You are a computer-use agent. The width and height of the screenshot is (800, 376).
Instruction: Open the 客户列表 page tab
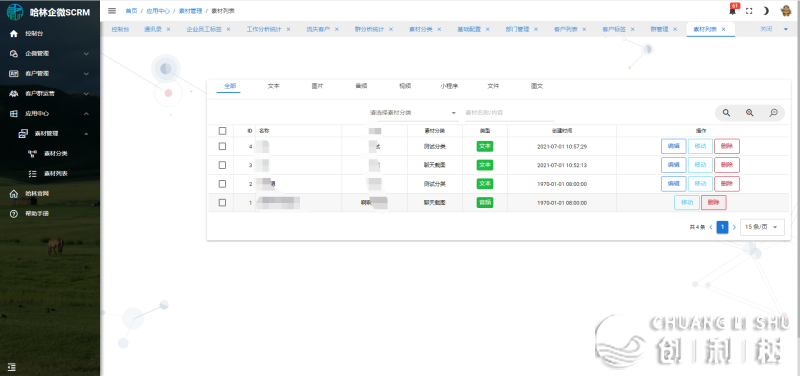pos(566,30)
